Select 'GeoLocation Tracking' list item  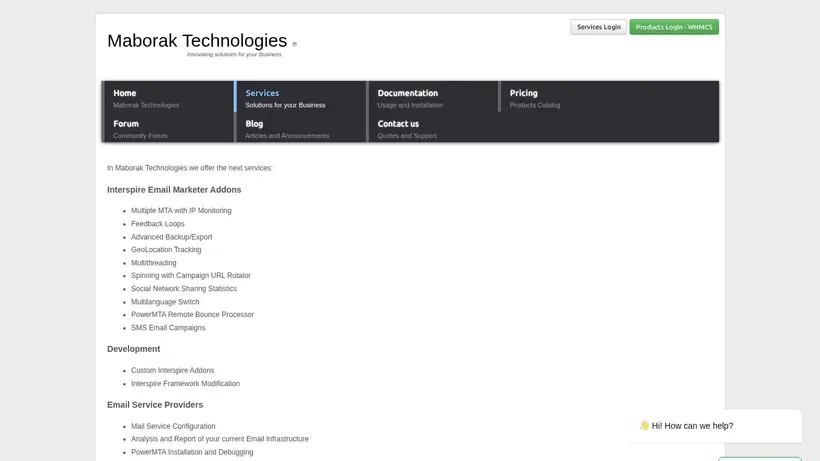coord(166,250)
